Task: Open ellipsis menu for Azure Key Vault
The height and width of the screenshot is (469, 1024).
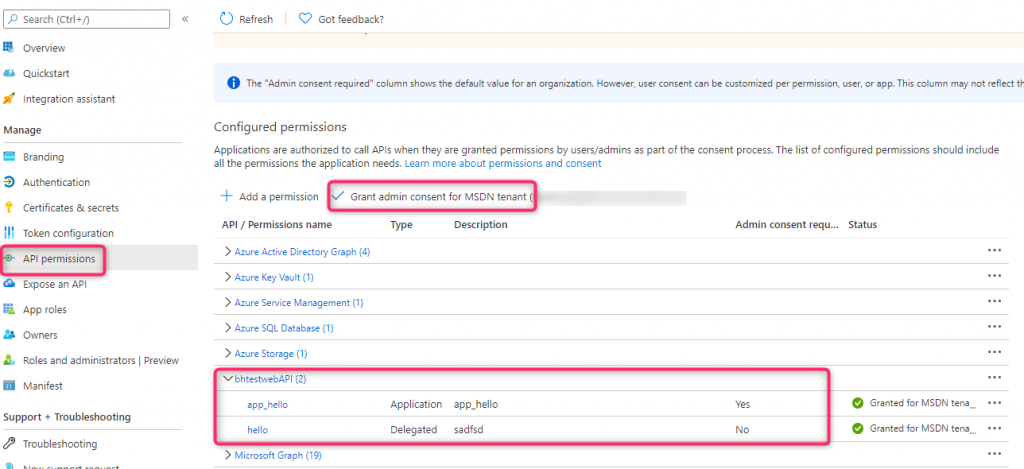Action: [995, 276]
